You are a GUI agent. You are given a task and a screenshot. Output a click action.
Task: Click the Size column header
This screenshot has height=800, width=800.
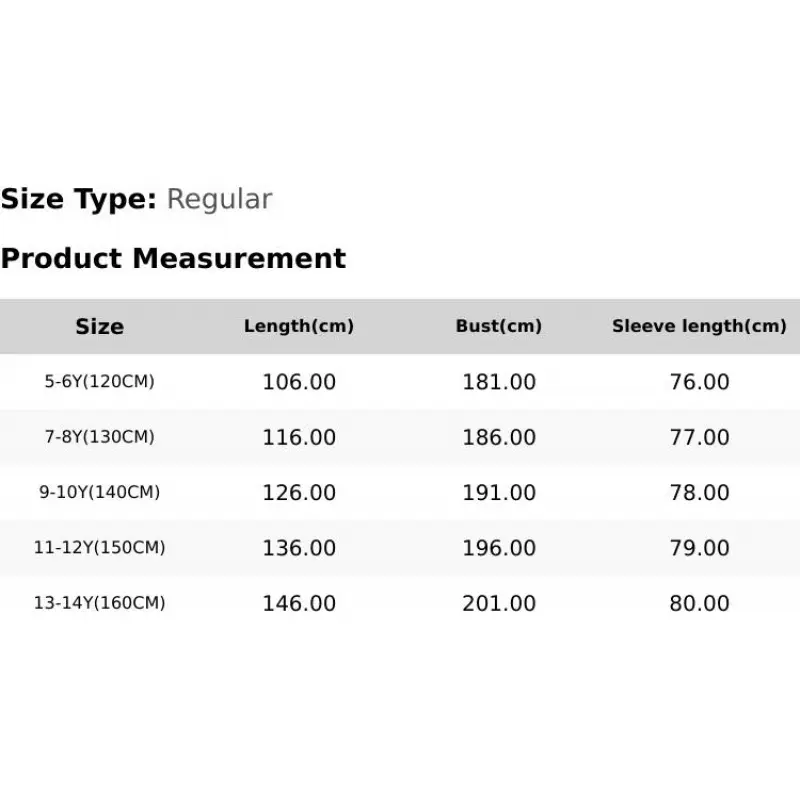click(x=99, y=327)
